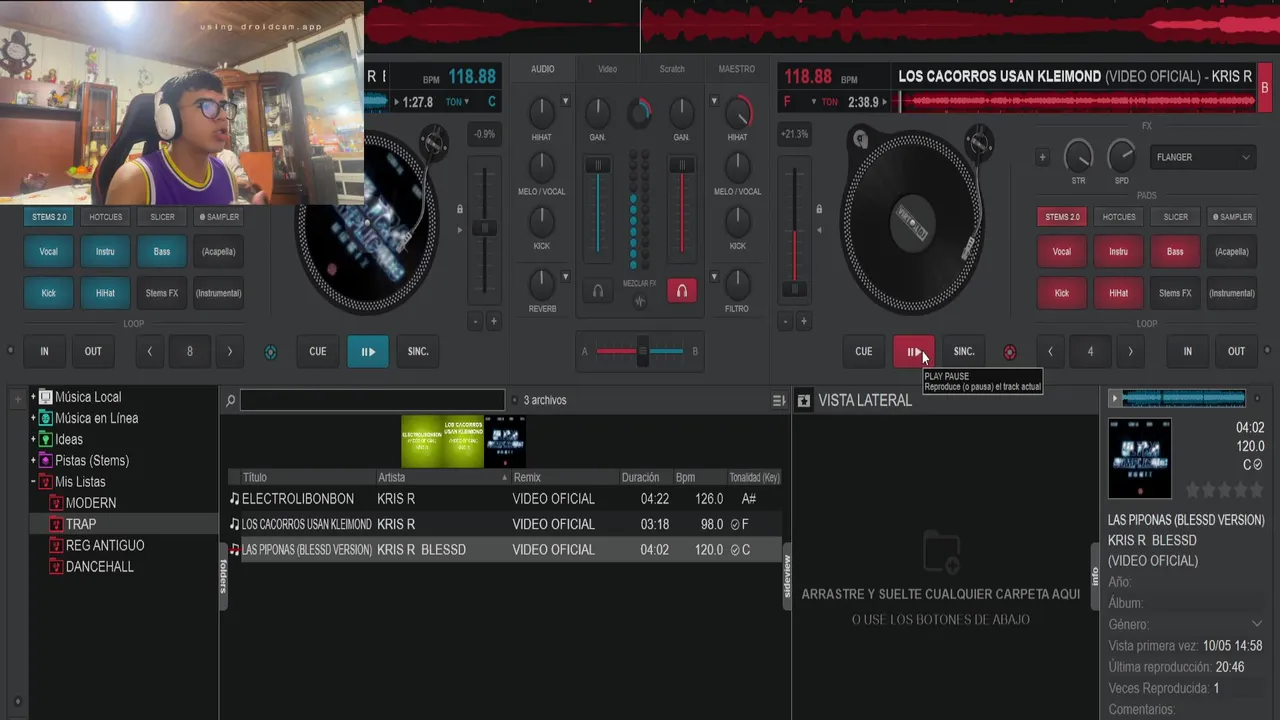1280x720 pixels.
Task: Click right deck pitch plus button
Action: 803,321
